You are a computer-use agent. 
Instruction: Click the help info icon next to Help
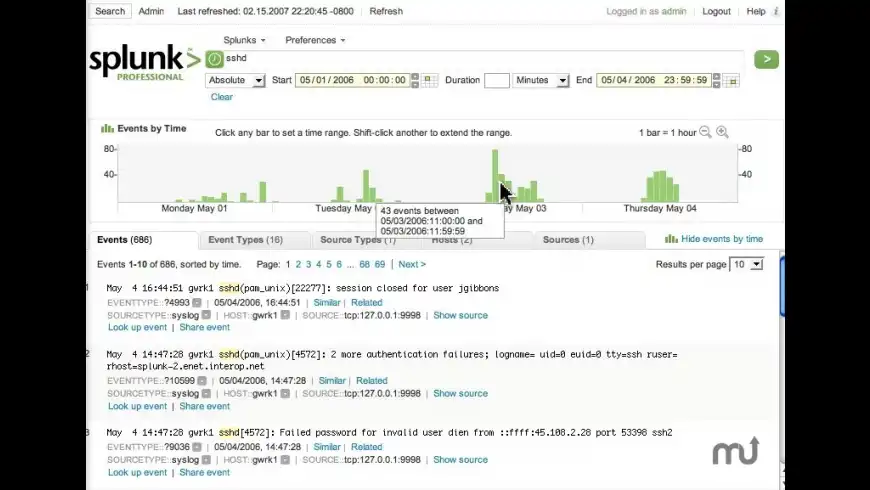776,11
